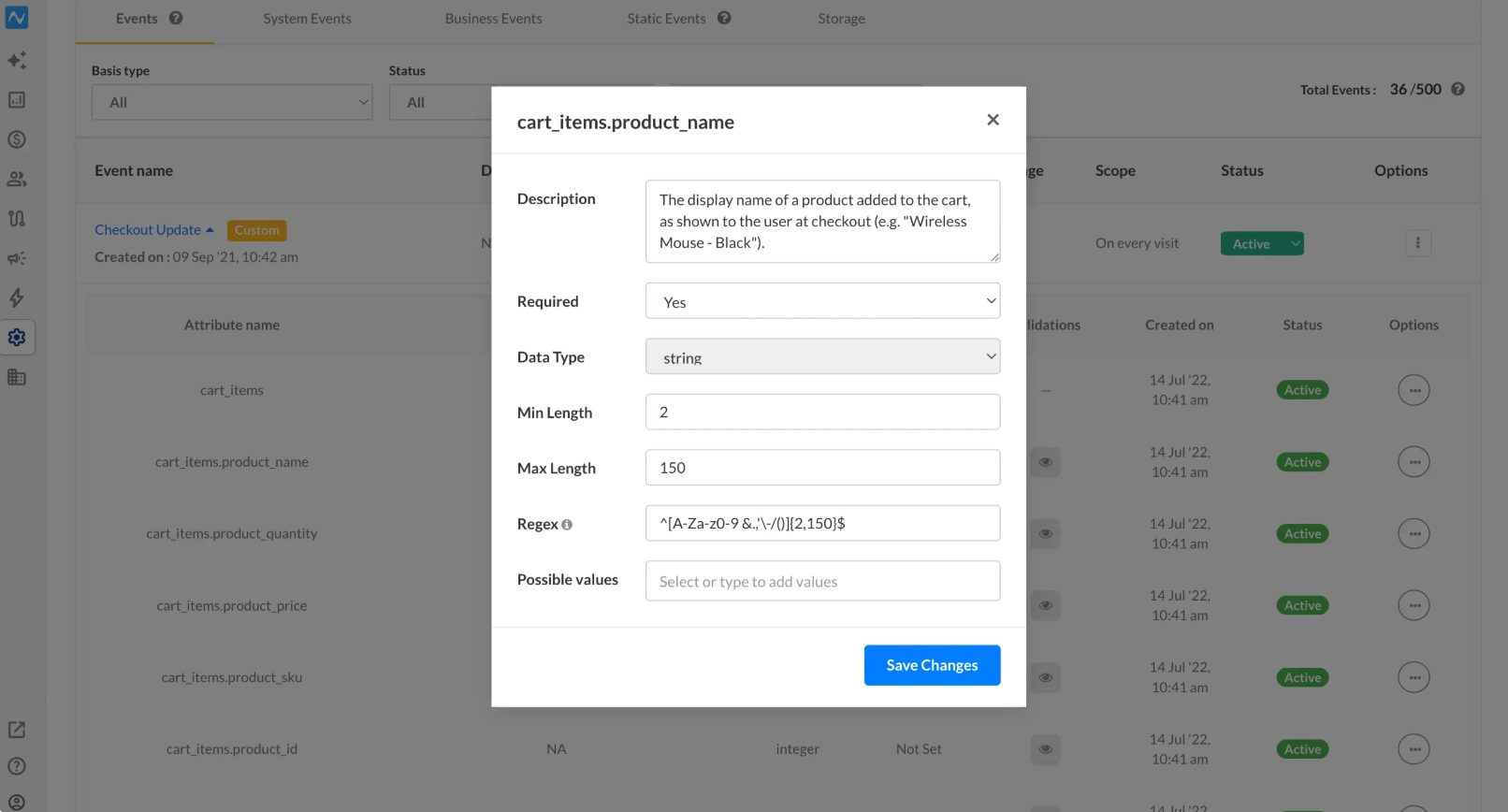This screenshot has height=812, width=1508.
Task: Switch to the Storage tab
Action: point(841,19)
